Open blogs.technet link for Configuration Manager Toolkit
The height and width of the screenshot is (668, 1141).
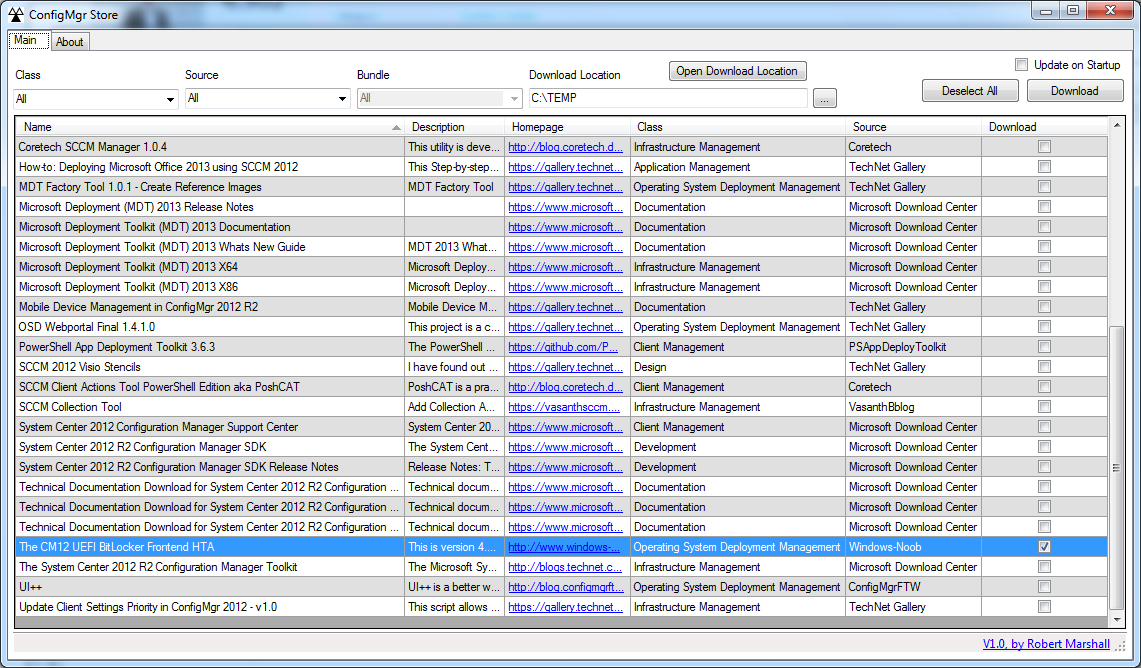(x=565, y=567)
